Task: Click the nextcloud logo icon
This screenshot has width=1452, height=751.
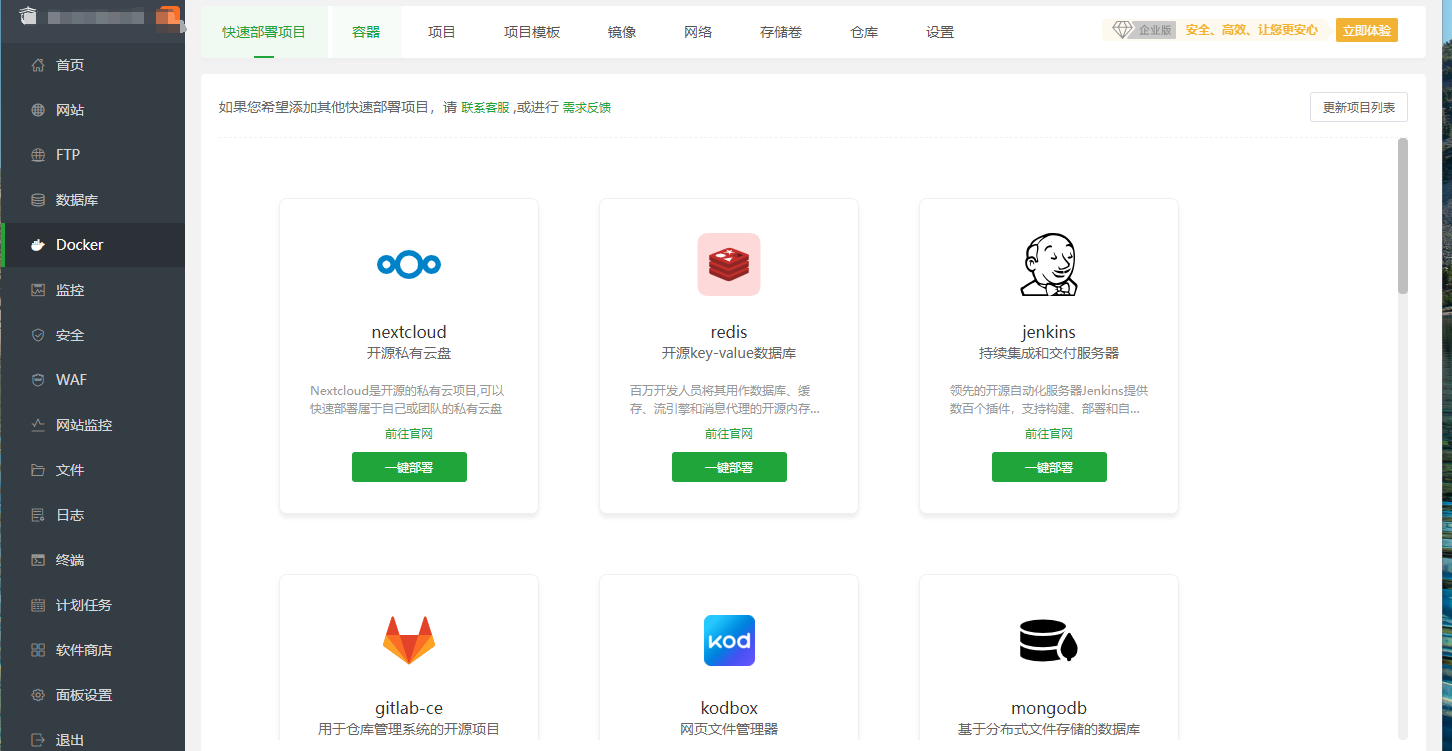Action: [409, 264]
